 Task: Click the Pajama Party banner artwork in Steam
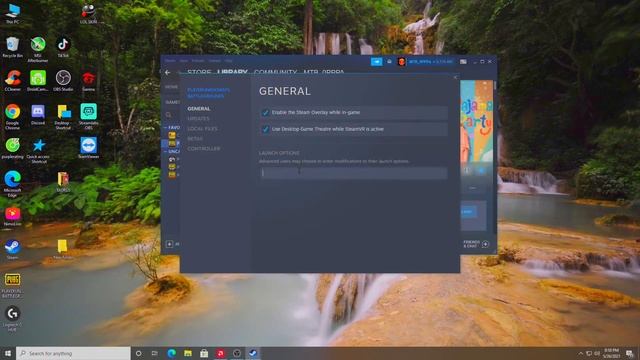477,121
